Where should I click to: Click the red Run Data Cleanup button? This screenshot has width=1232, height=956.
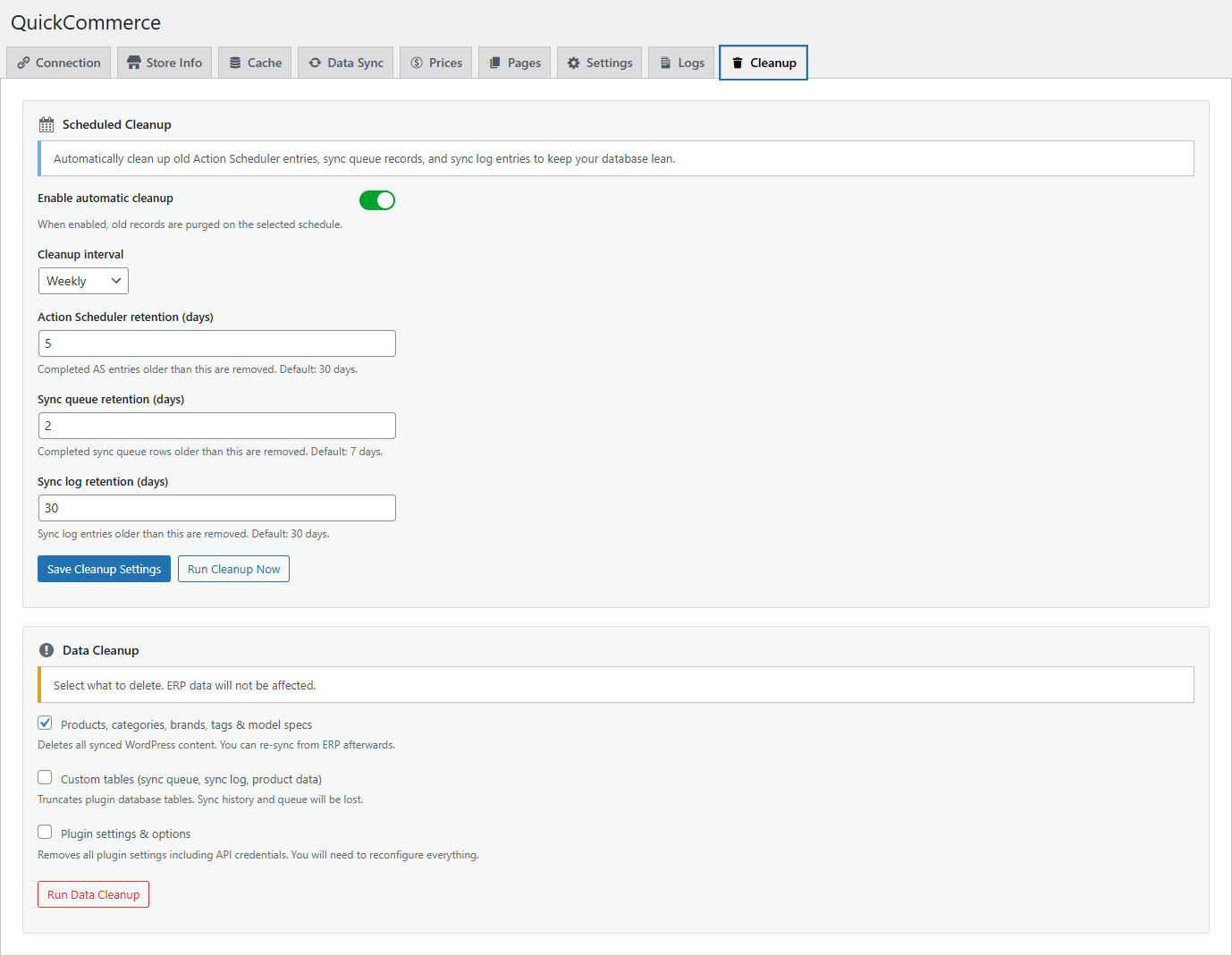click(x=93, y=894)
